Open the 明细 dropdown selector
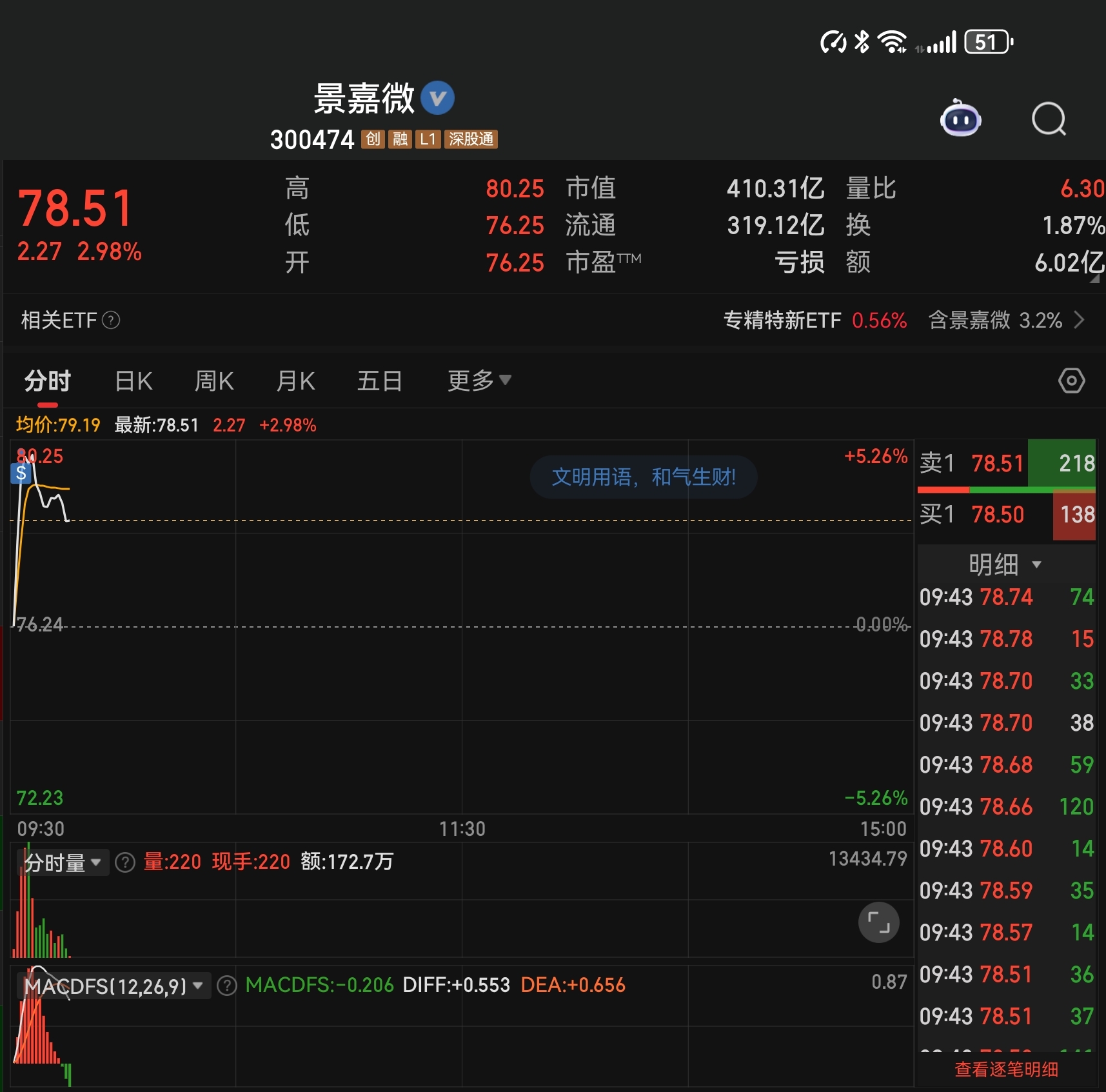 point(1005,564)
